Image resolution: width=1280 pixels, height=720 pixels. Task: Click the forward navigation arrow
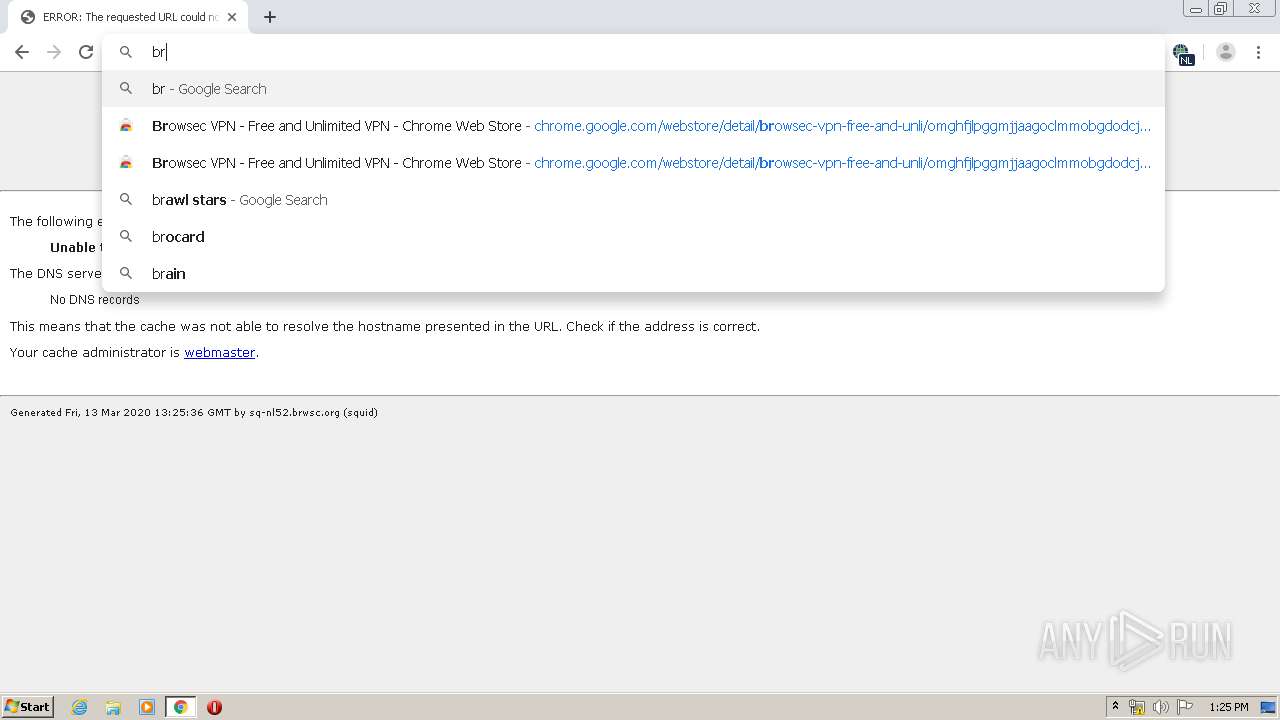pos(54,52)
